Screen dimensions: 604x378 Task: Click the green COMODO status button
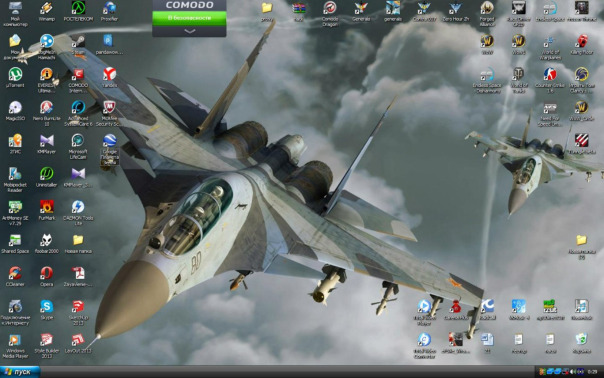pos(189,18)
